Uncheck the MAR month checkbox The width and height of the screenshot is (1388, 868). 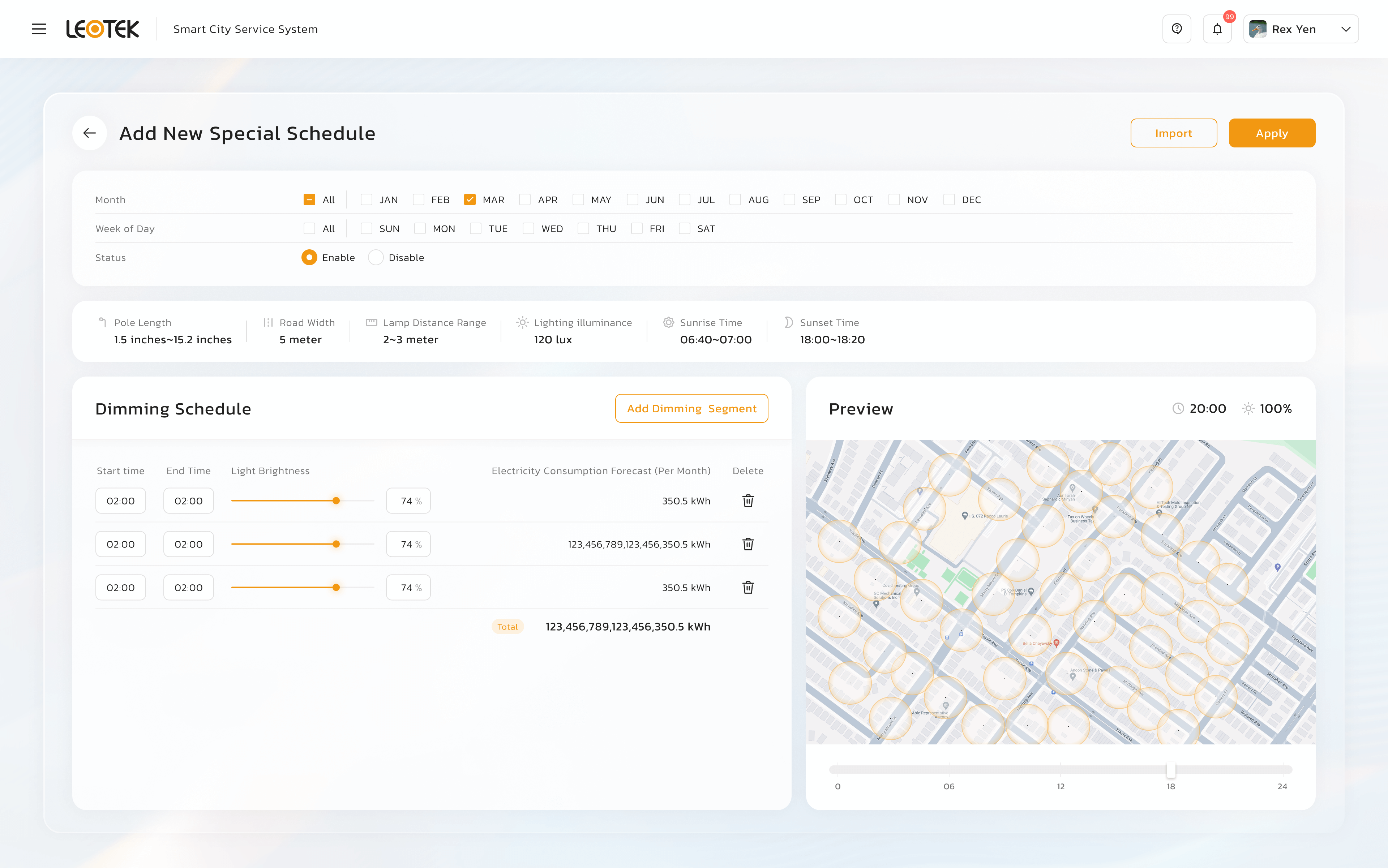(469, 200)
